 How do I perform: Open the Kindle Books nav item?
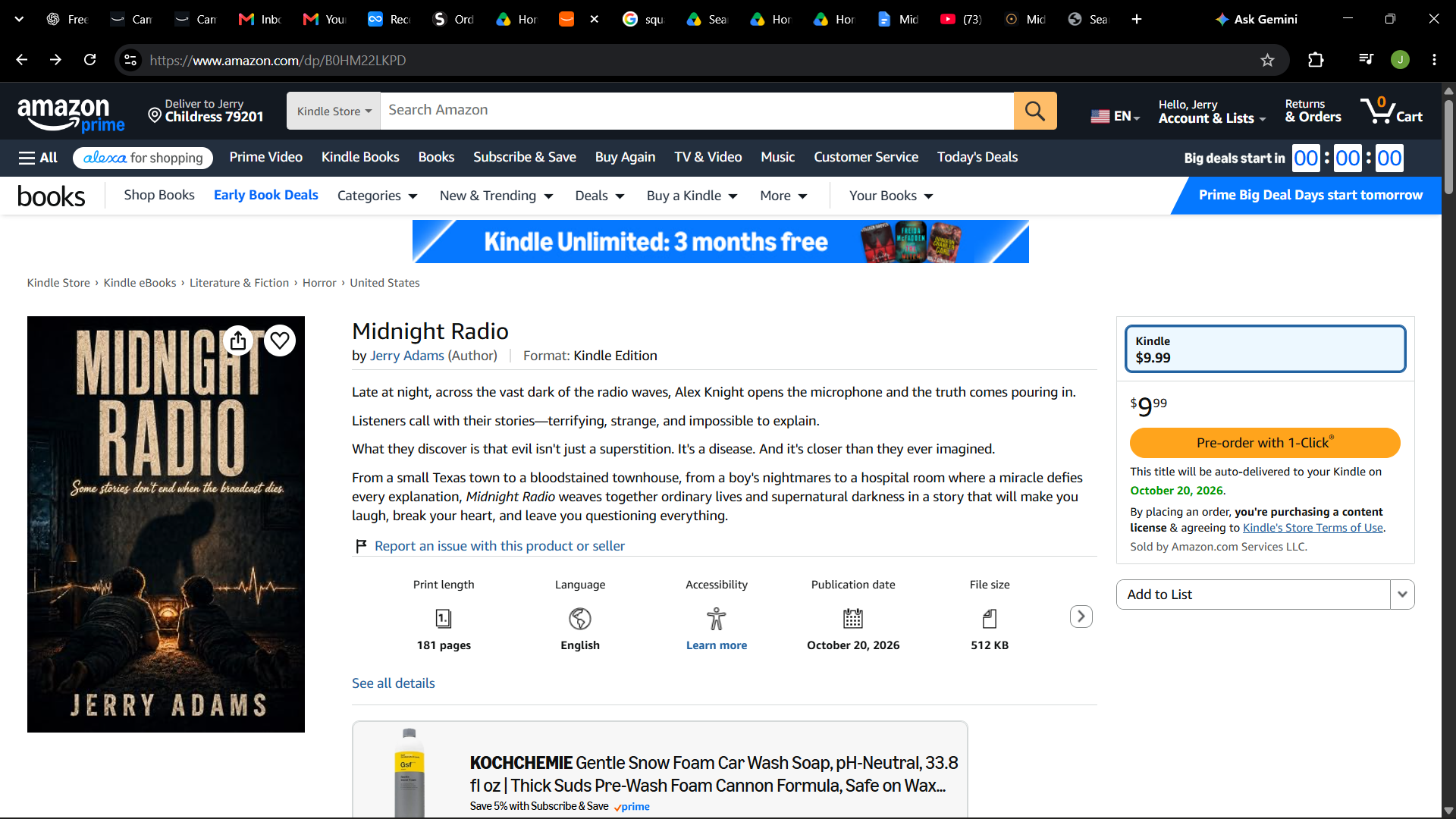tap(360, 157)
